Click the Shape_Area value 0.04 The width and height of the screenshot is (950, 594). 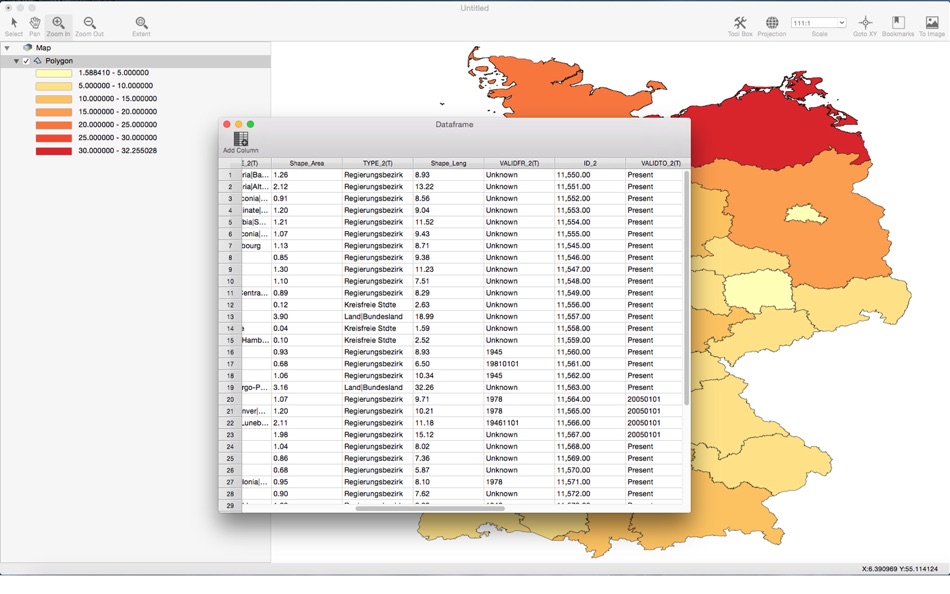point(307,329)
